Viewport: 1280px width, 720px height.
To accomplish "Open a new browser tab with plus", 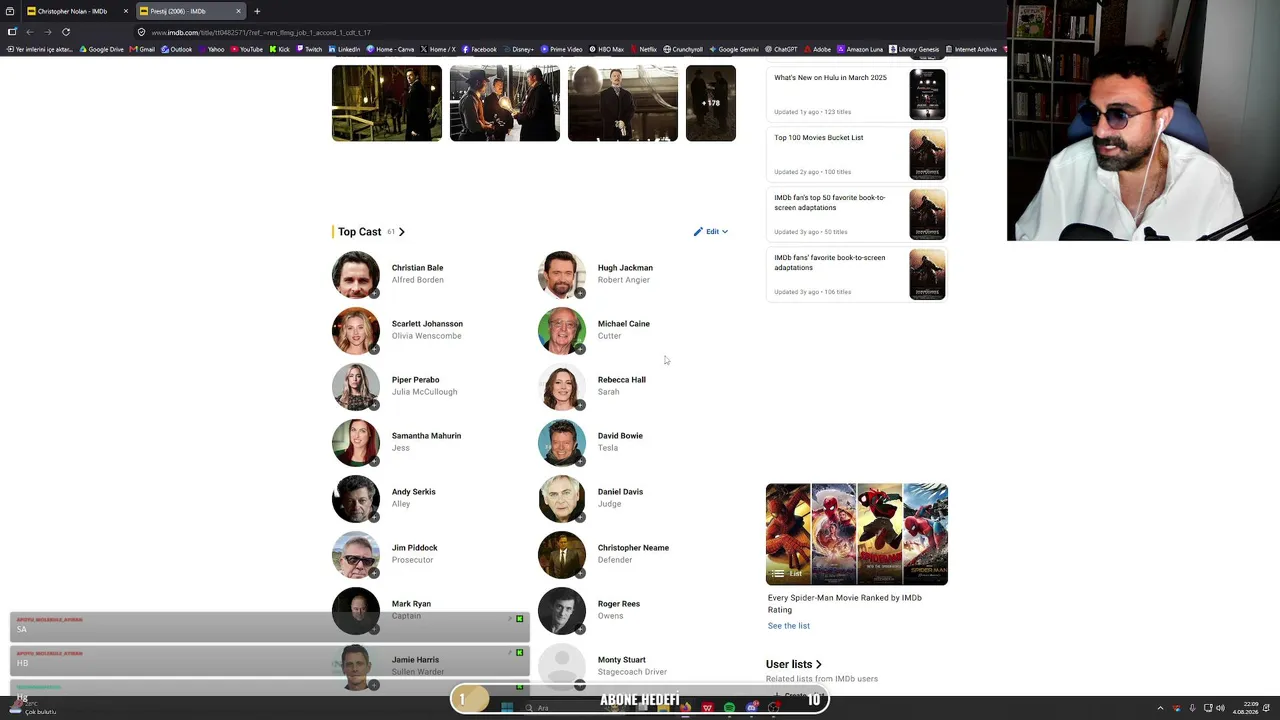I will 257,11.
